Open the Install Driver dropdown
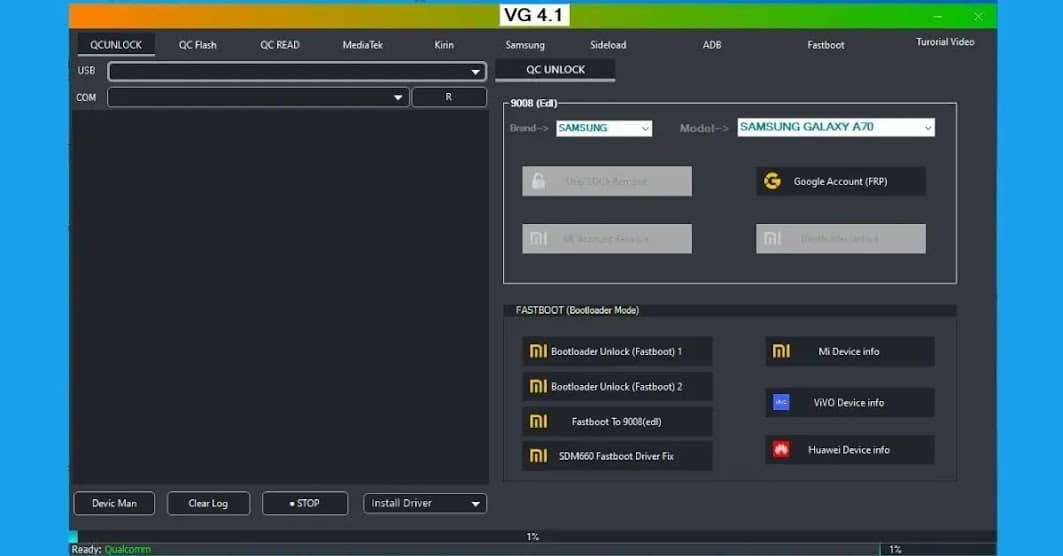 tap(425, 503)
